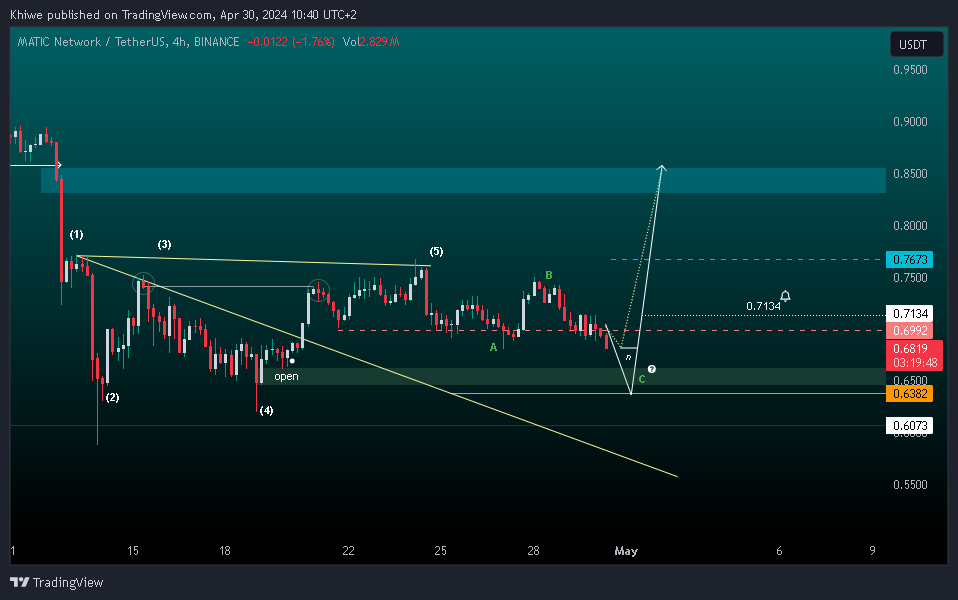Click the 0.5500 price axis label
Screen dimensions: 958x600
click(x=910, y=485)
